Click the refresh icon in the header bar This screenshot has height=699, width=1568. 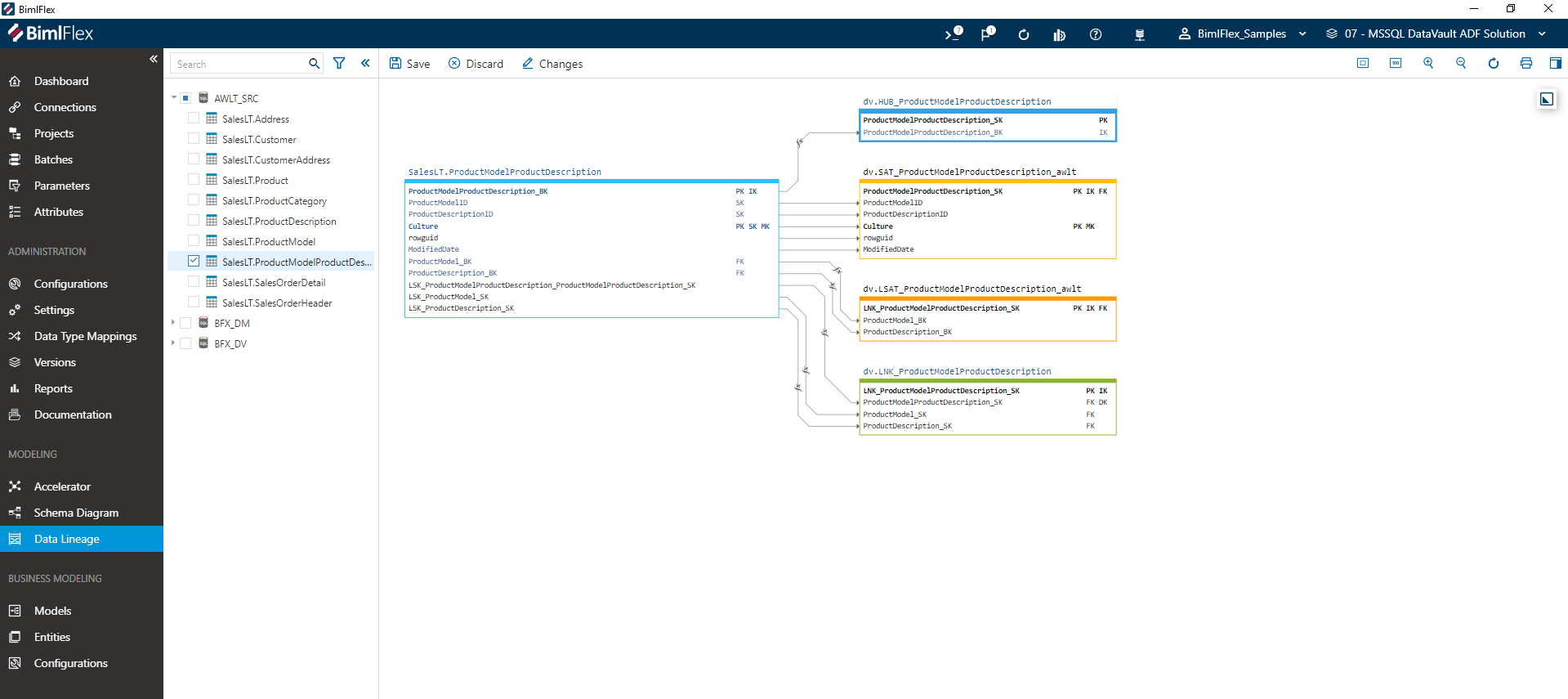[x=1023, y=34]
